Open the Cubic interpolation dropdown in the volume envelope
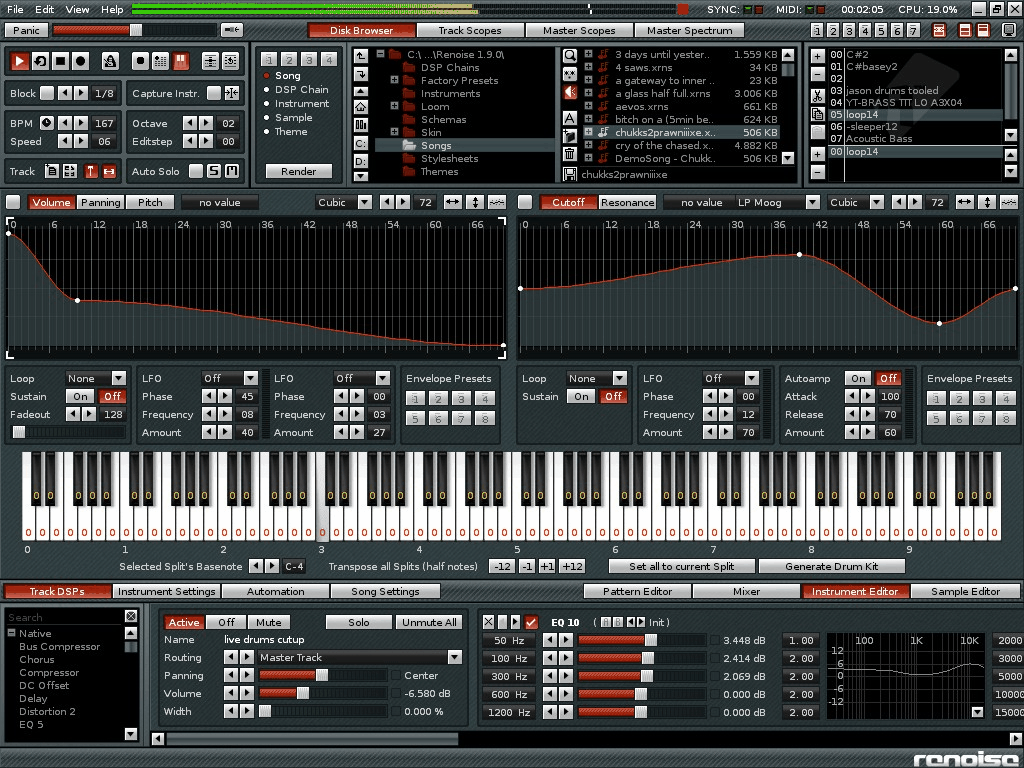The height and width of the screenshot is (768, 1024). tap(344, 202)
